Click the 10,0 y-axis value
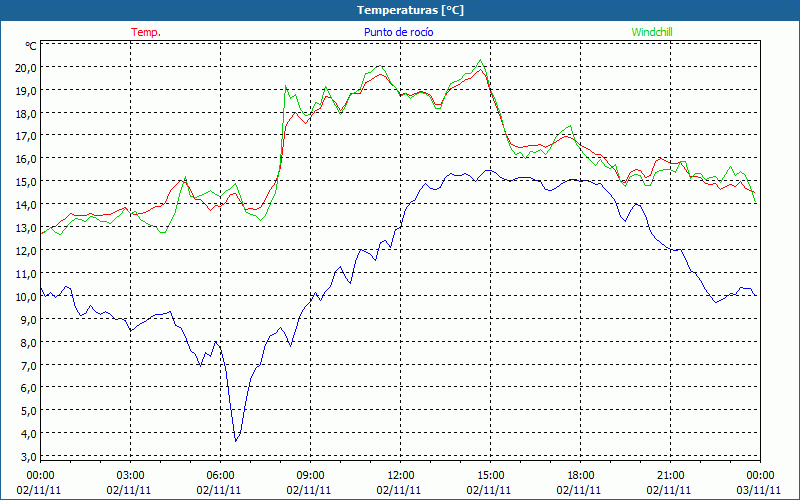The width and height of the screenshot is (800, 500). (26, 297)
